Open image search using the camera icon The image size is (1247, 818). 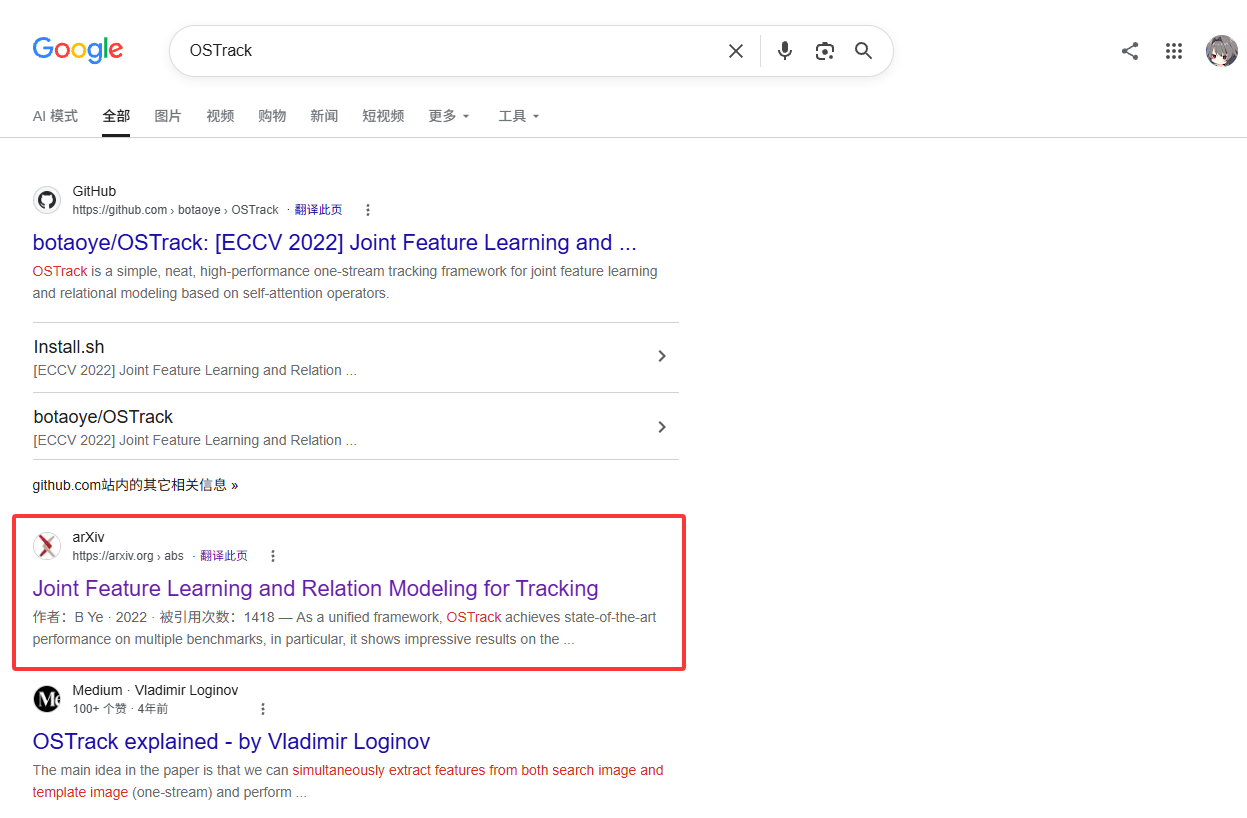pos(825,51)
